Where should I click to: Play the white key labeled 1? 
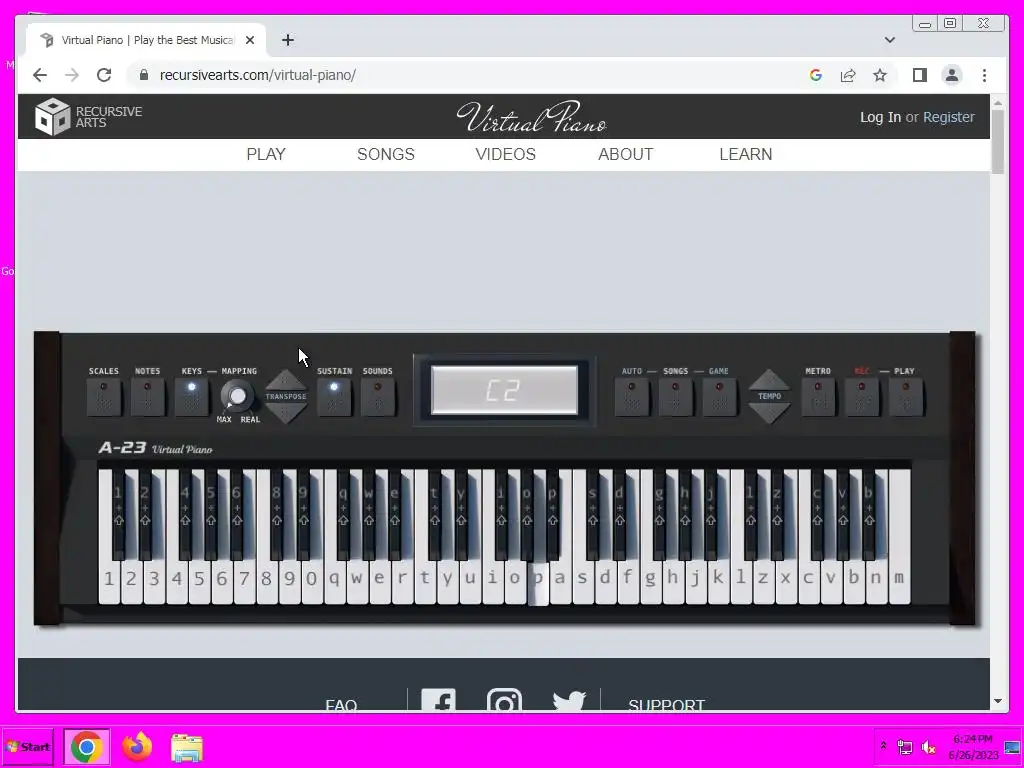[109, 578]
